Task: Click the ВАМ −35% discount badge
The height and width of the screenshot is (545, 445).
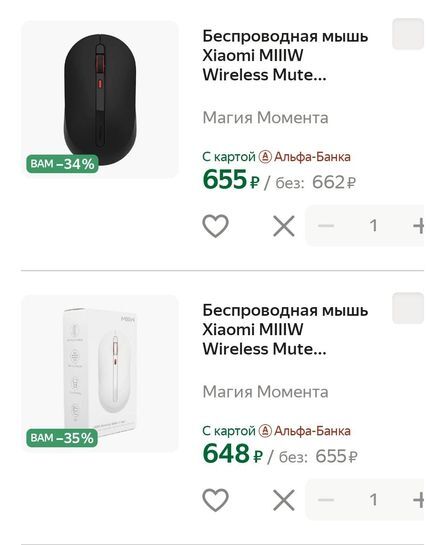Action: [62, 438]
